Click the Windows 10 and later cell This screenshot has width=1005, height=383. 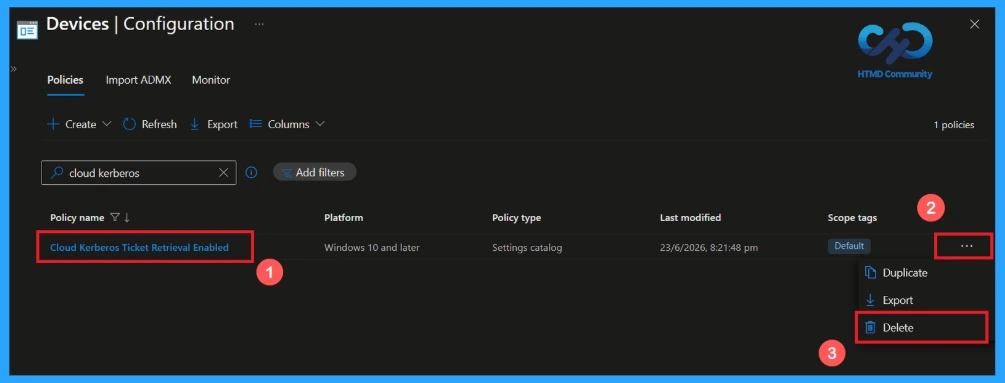pos(372,247)
